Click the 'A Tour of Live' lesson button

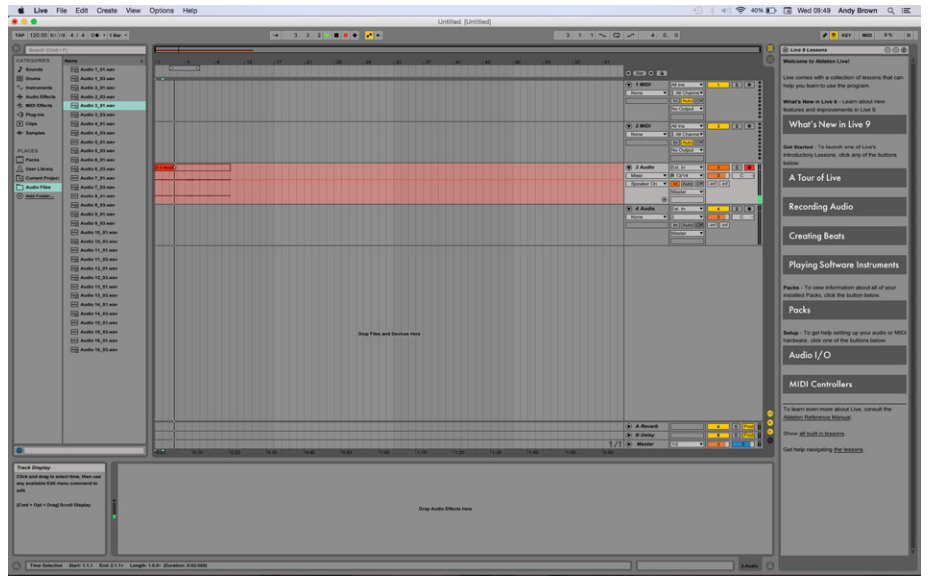(x=844, y=178)
